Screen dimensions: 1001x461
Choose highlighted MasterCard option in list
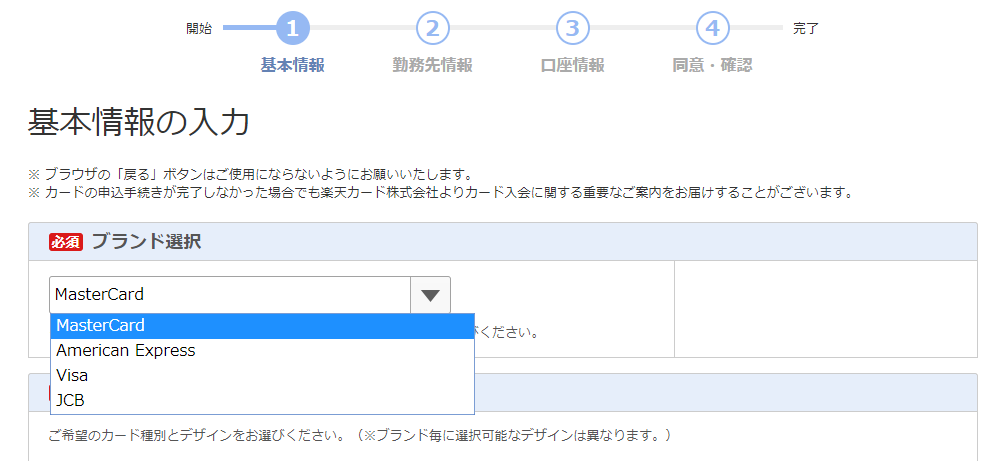(262, 326)
